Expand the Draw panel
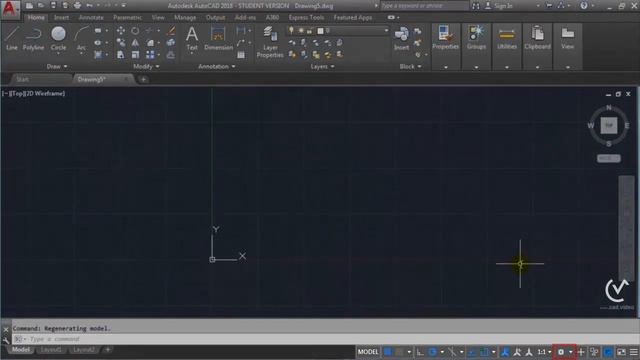The width and height of the screenshot is (640, 360). tap(57, 67)
